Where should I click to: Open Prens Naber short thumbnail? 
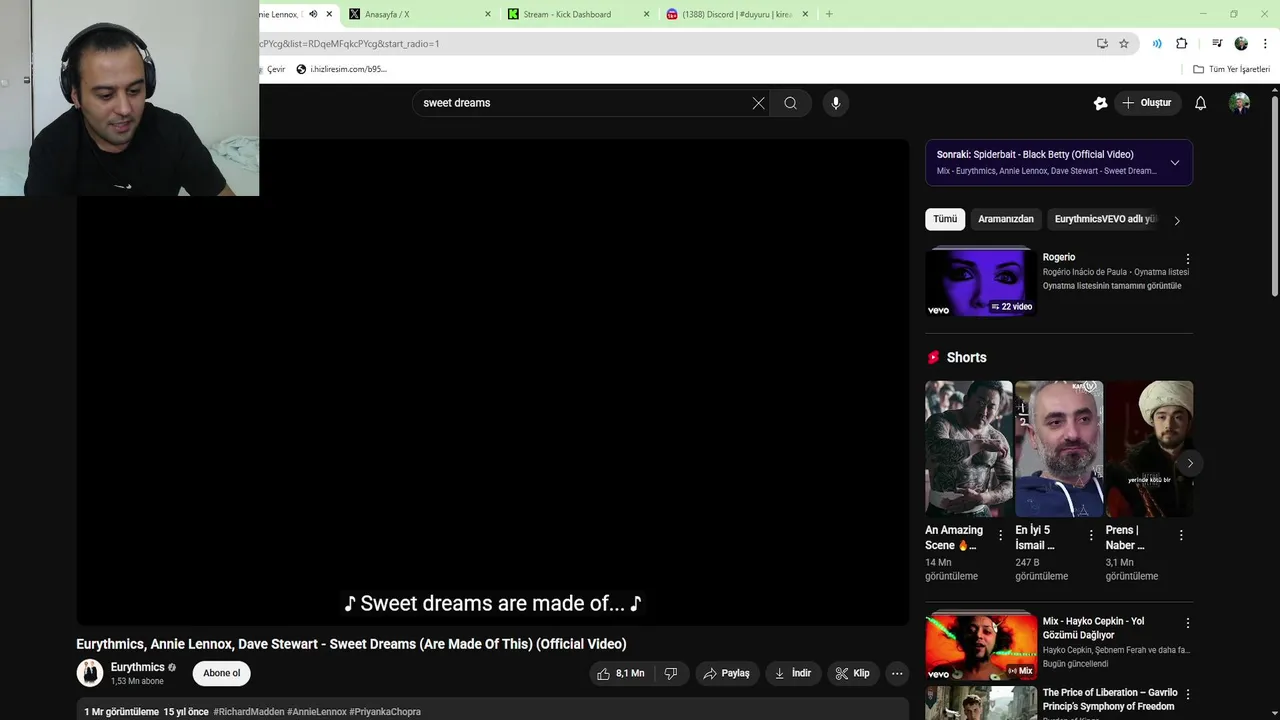(1149, 448)
